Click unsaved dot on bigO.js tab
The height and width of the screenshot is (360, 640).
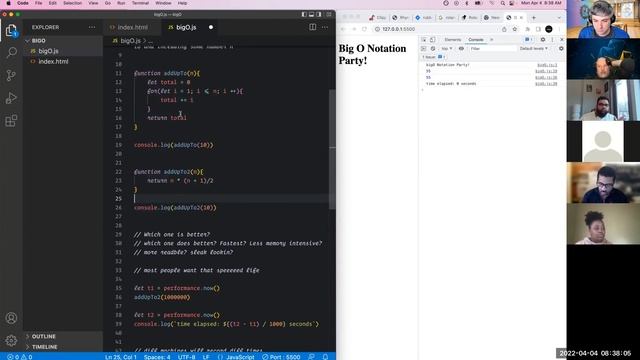tap(211, 27)
